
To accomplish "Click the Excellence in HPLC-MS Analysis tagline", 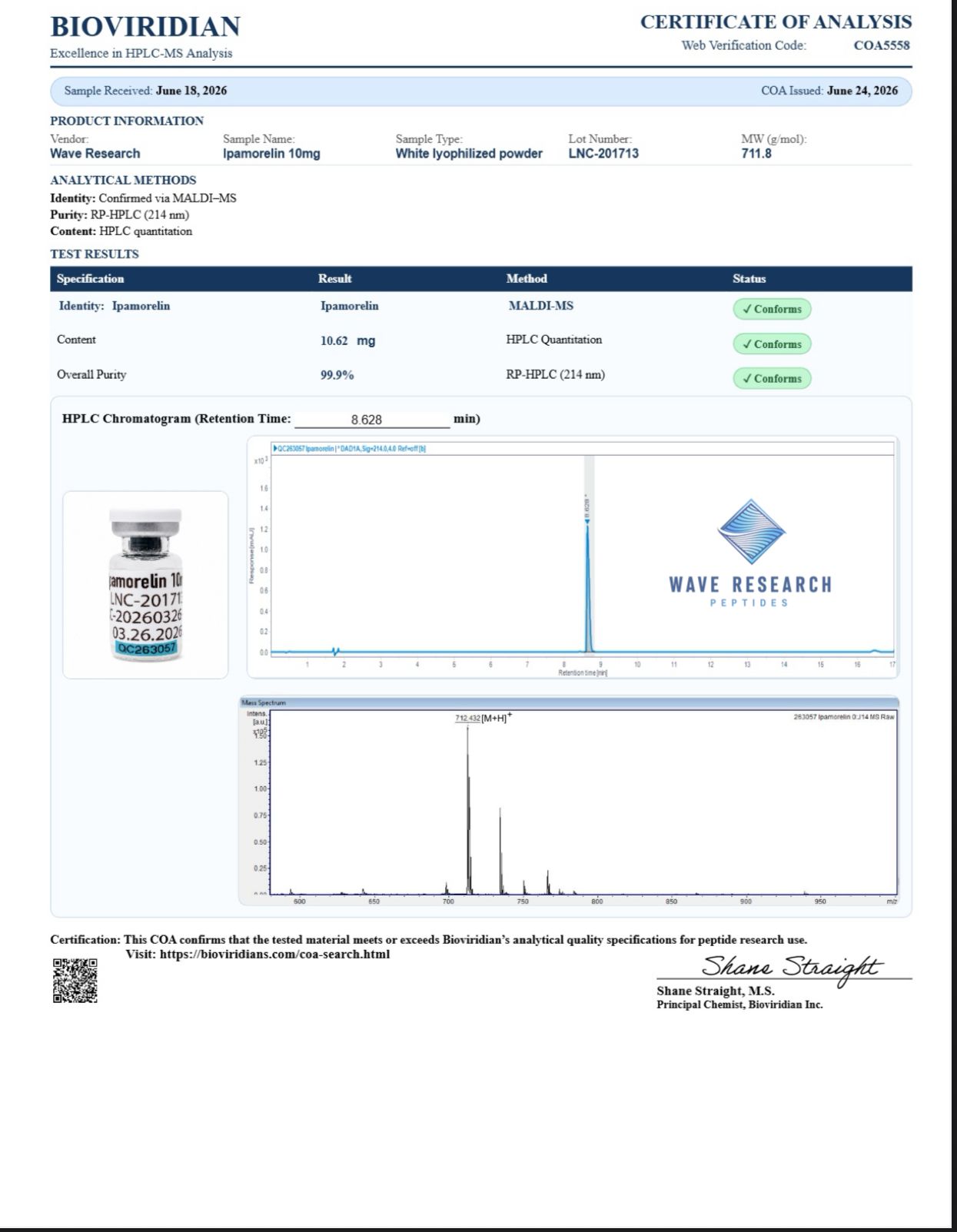I will pos(141,53).
